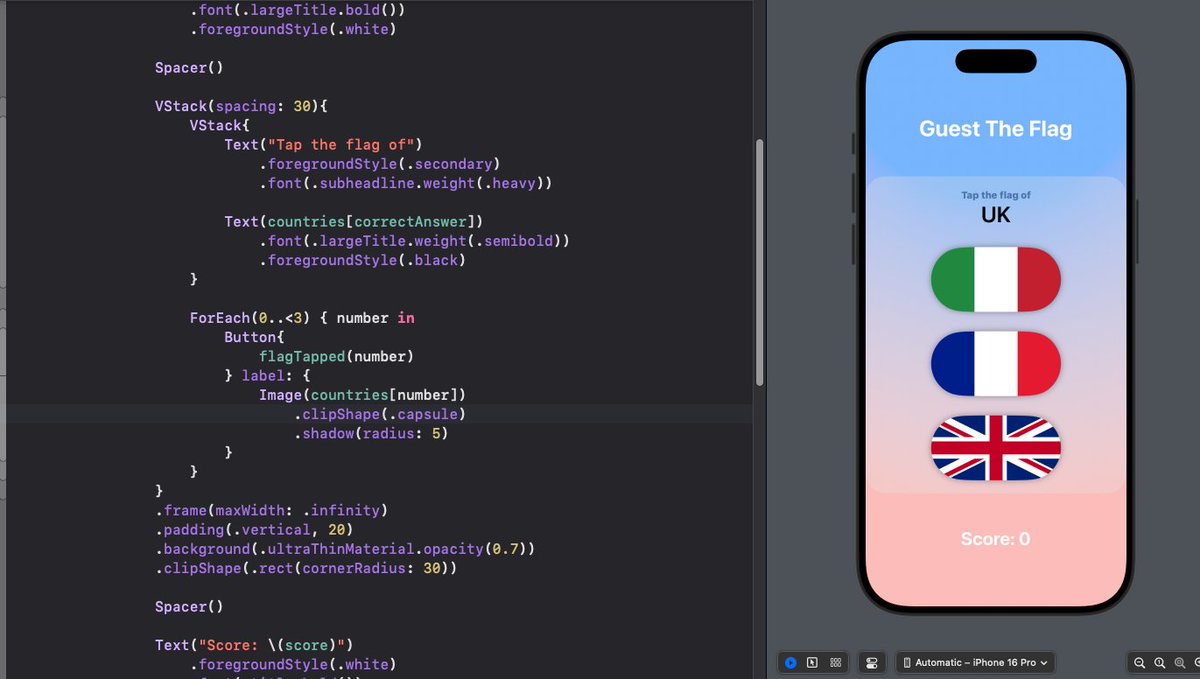Click the 'Text("Score: \(score)")' code line
Screen dimensions: 1200x679
[254, 645]
